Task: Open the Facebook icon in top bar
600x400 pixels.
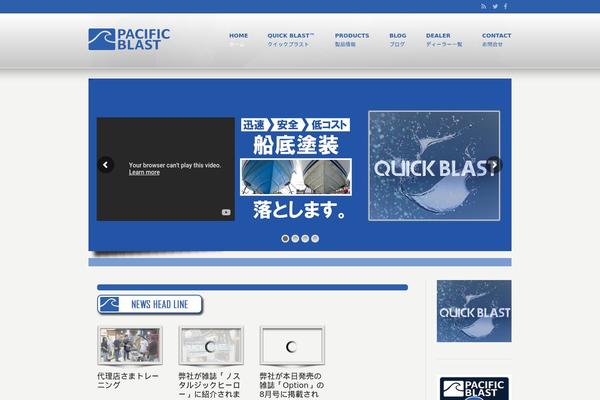Action: click(505, 7)
